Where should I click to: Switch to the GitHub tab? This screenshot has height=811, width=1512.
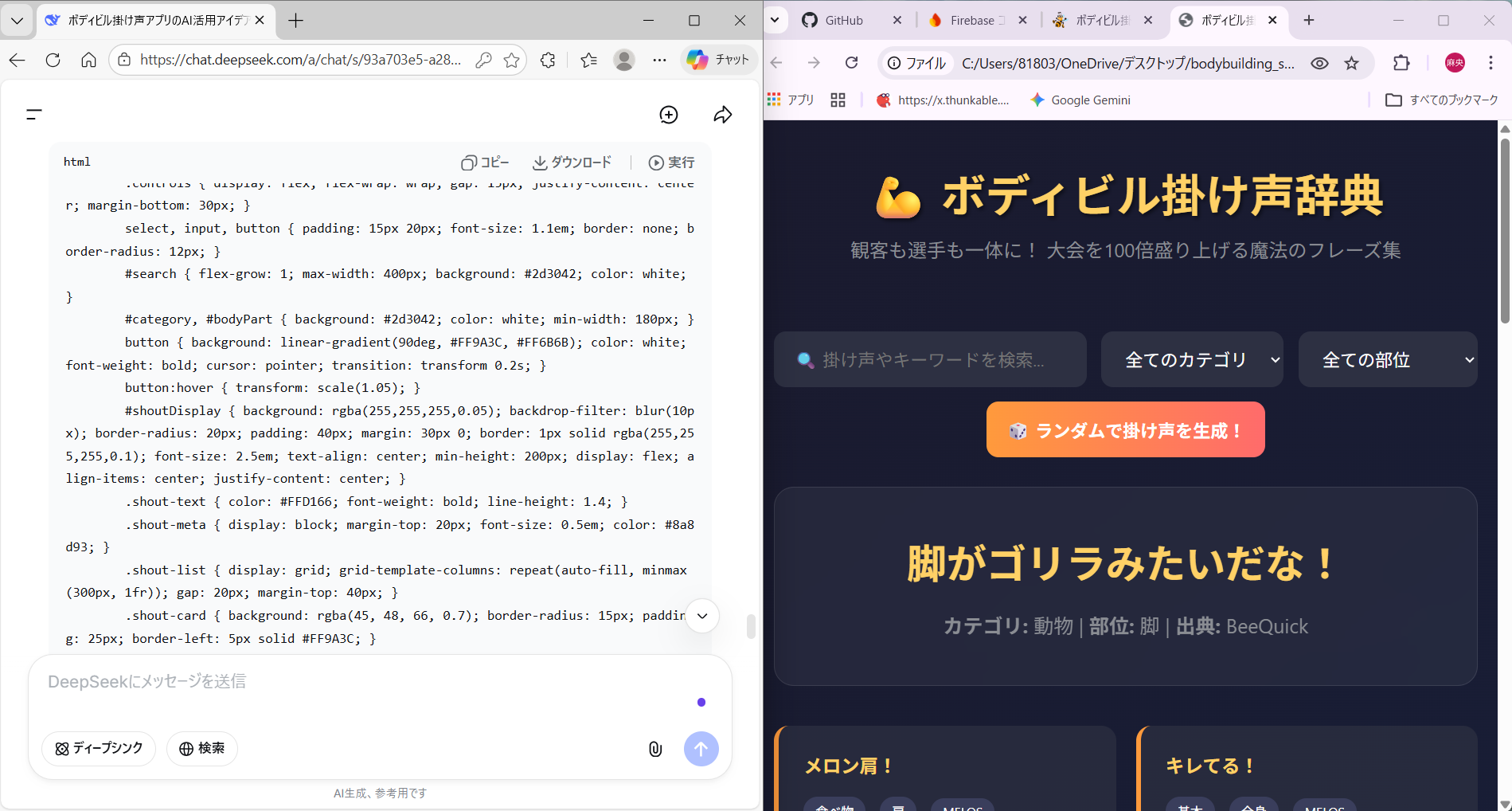coord(843,21)
